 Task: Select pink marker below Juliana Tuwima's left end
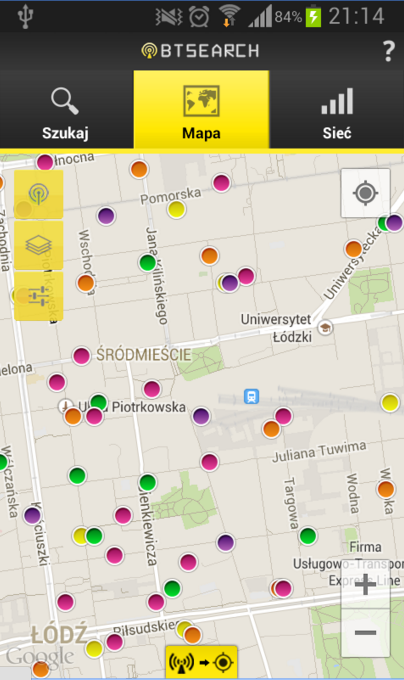tap(209, 462)
